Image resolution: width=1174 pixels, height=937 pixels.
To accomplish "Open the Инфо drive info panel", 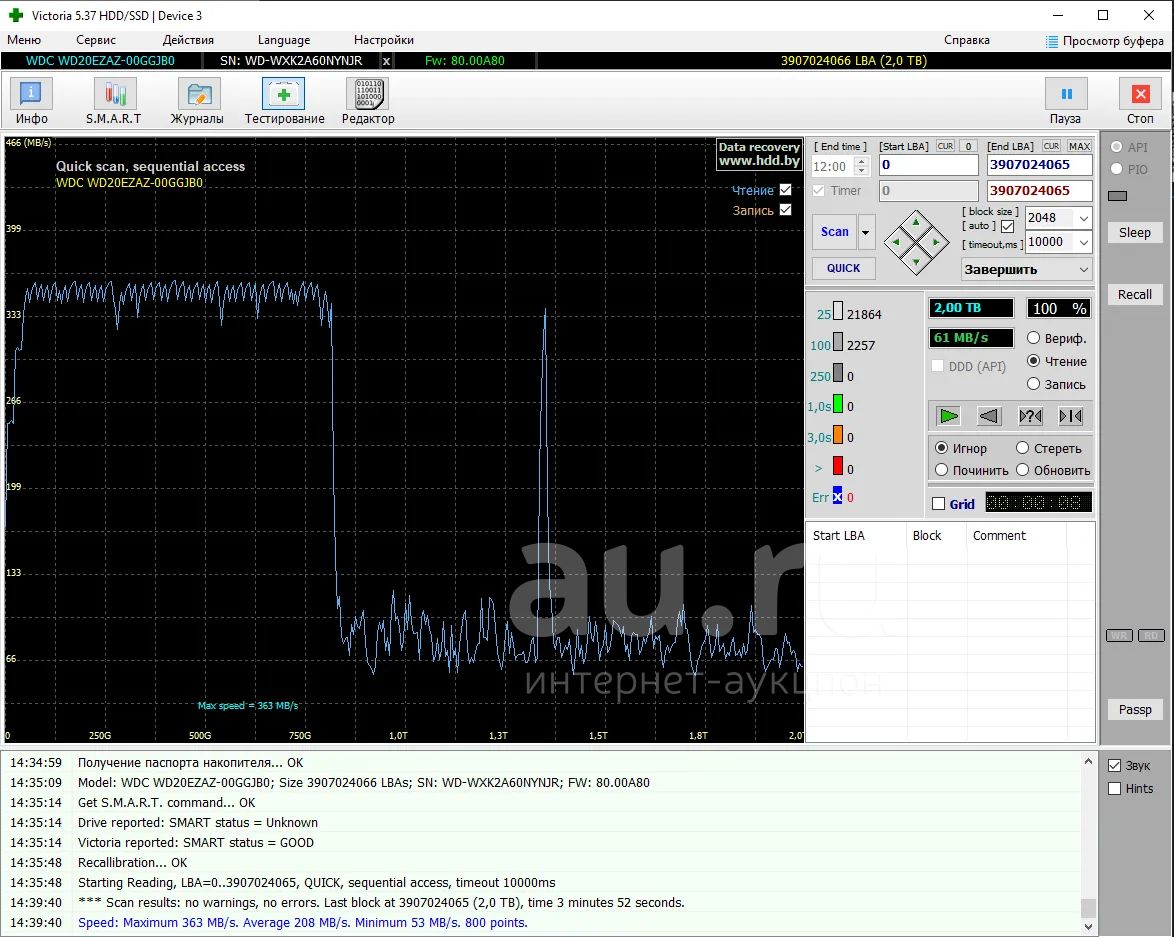I will click(31, 102).
